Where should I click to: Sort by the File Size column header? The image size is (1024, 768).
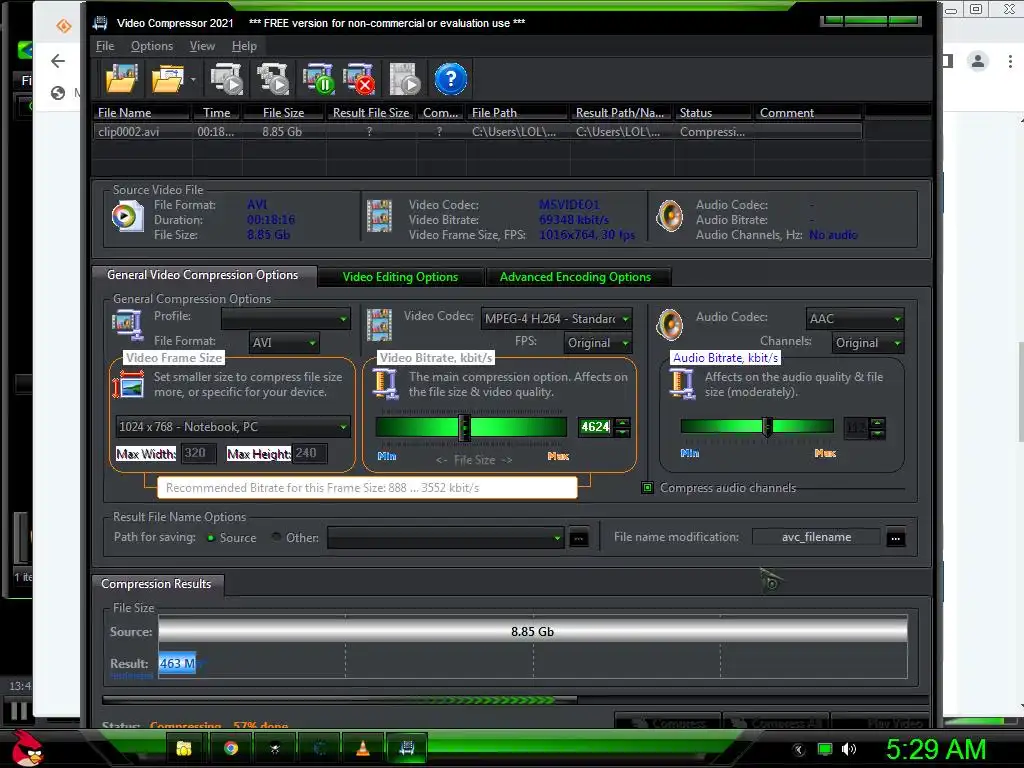point(283,112)
